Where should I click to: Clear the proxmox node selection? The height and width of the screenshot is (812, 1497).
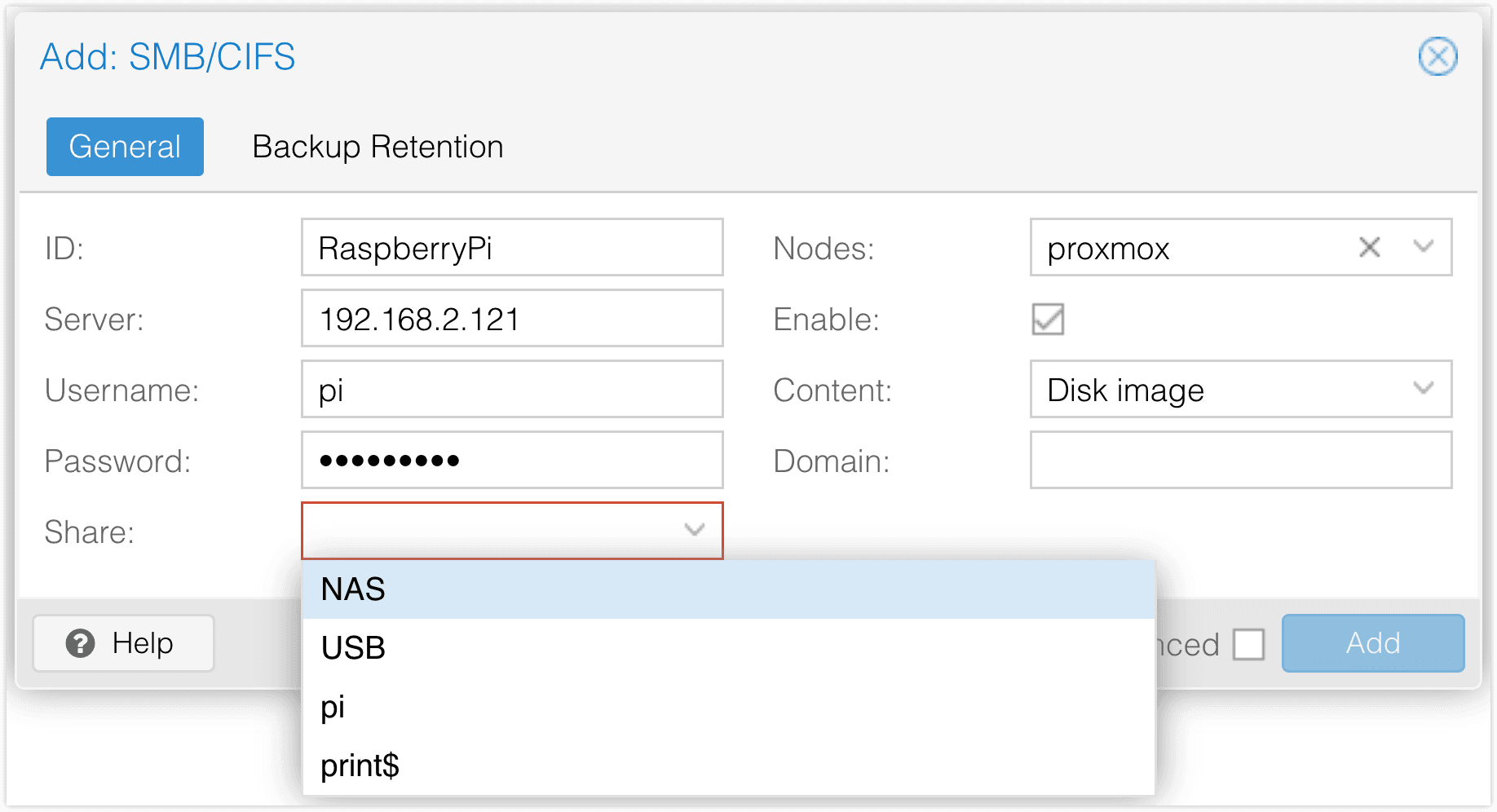1370,247
